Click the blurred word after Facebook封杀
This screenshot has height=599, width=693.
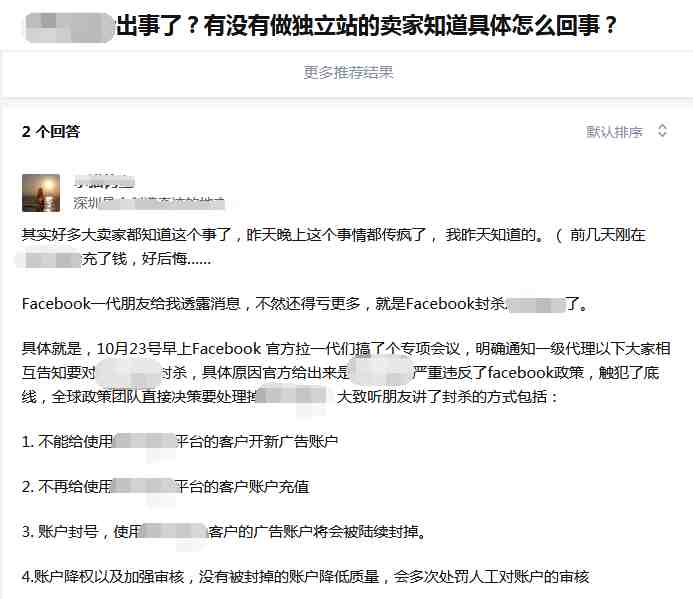point(537,305)
